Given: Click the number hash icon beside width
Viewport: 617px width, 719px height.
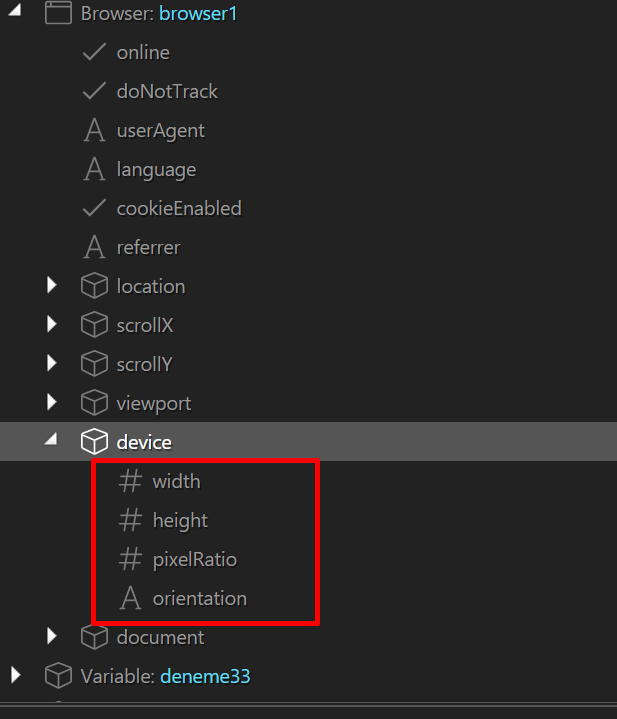Looking at the screenshot, I should pyautogui.click(x=130, y=481).
